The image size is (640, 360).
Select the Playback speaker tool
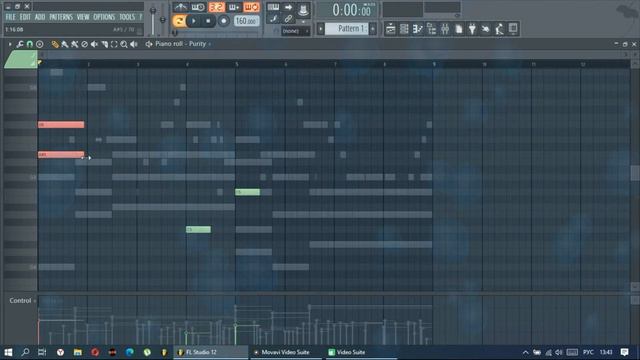pyautogui.click(x=134, y=44)
